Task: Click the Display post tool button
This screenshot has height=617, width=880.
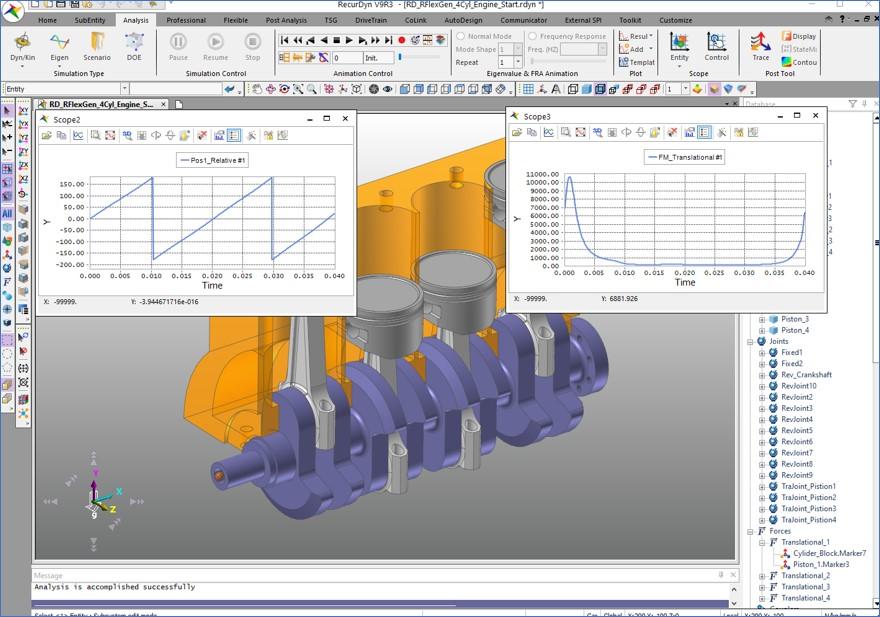Action: click(798, 36)
